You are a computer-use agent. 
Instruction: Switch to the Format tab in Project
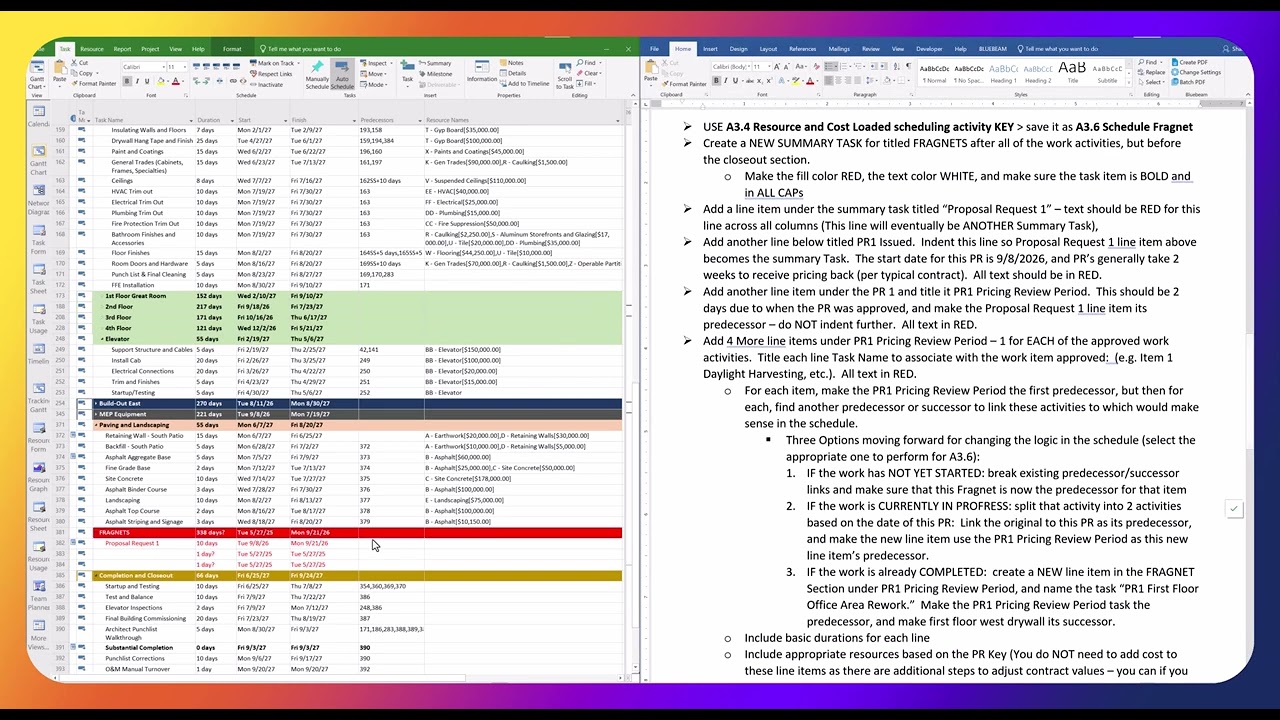tap(232, 48)
